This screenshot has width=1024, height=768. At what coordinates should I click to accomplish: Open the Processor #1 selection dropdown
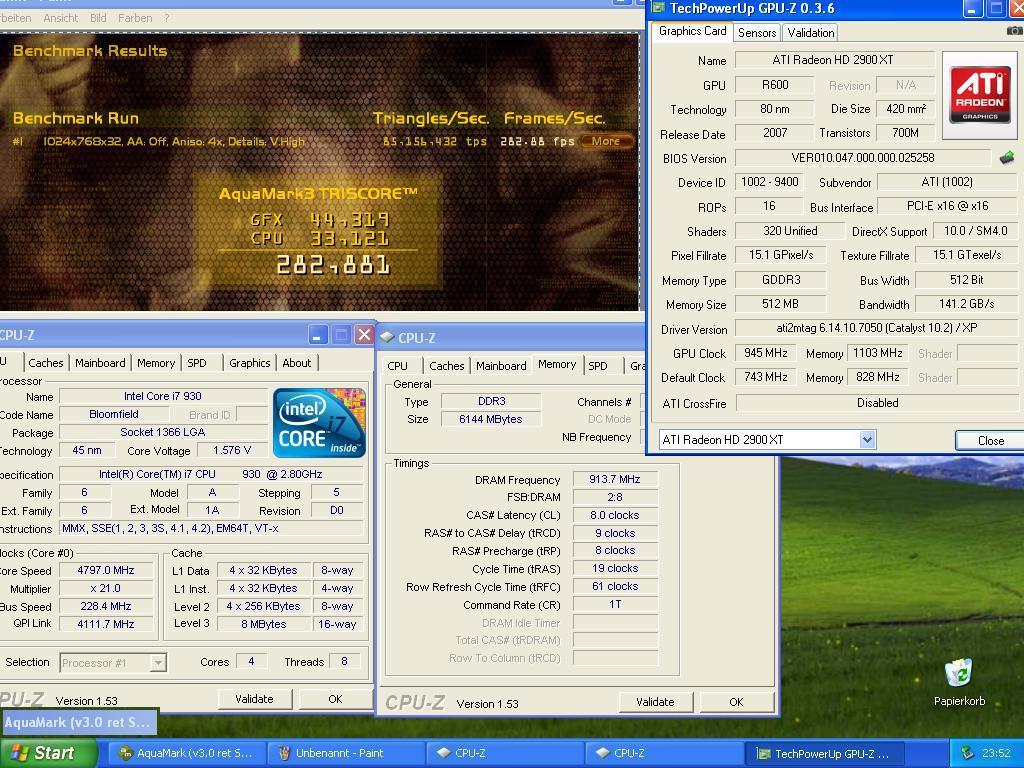[158, 663]
